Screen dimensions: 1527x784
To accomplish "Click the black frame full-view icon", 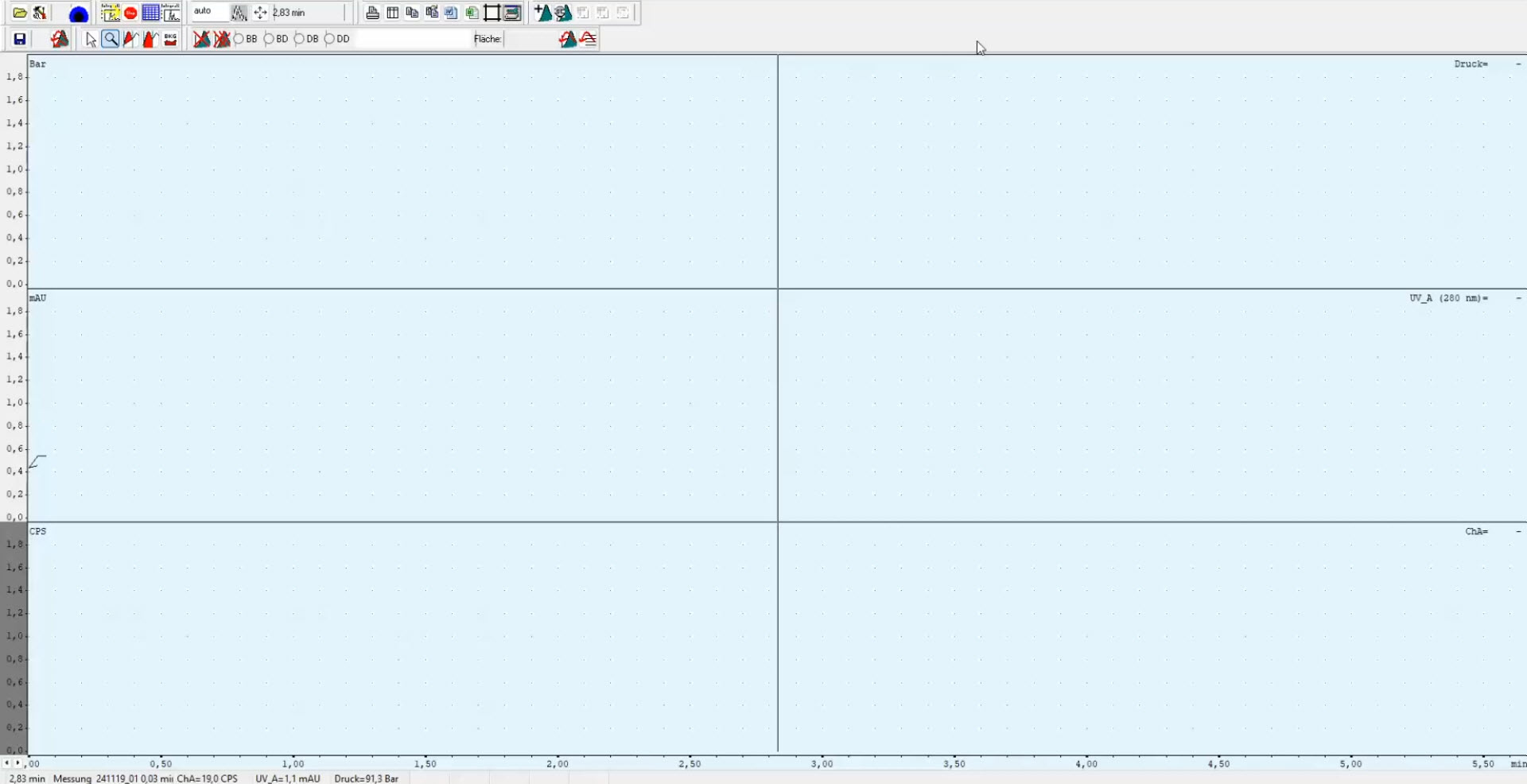I will point(492,13).
